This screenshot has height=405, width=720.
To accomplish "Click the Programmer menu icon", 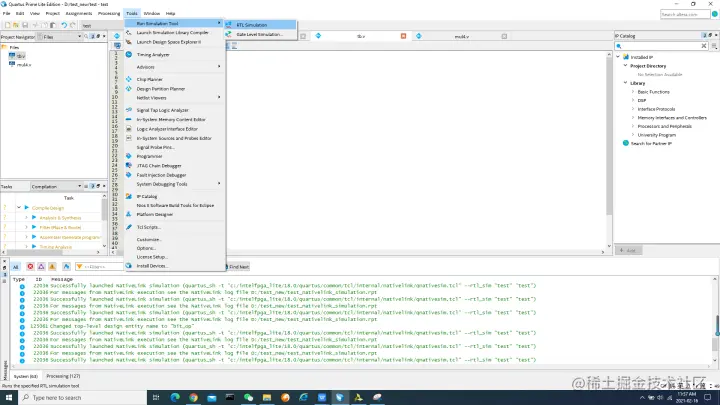I will pyautogui.click(x=129, y=156).
